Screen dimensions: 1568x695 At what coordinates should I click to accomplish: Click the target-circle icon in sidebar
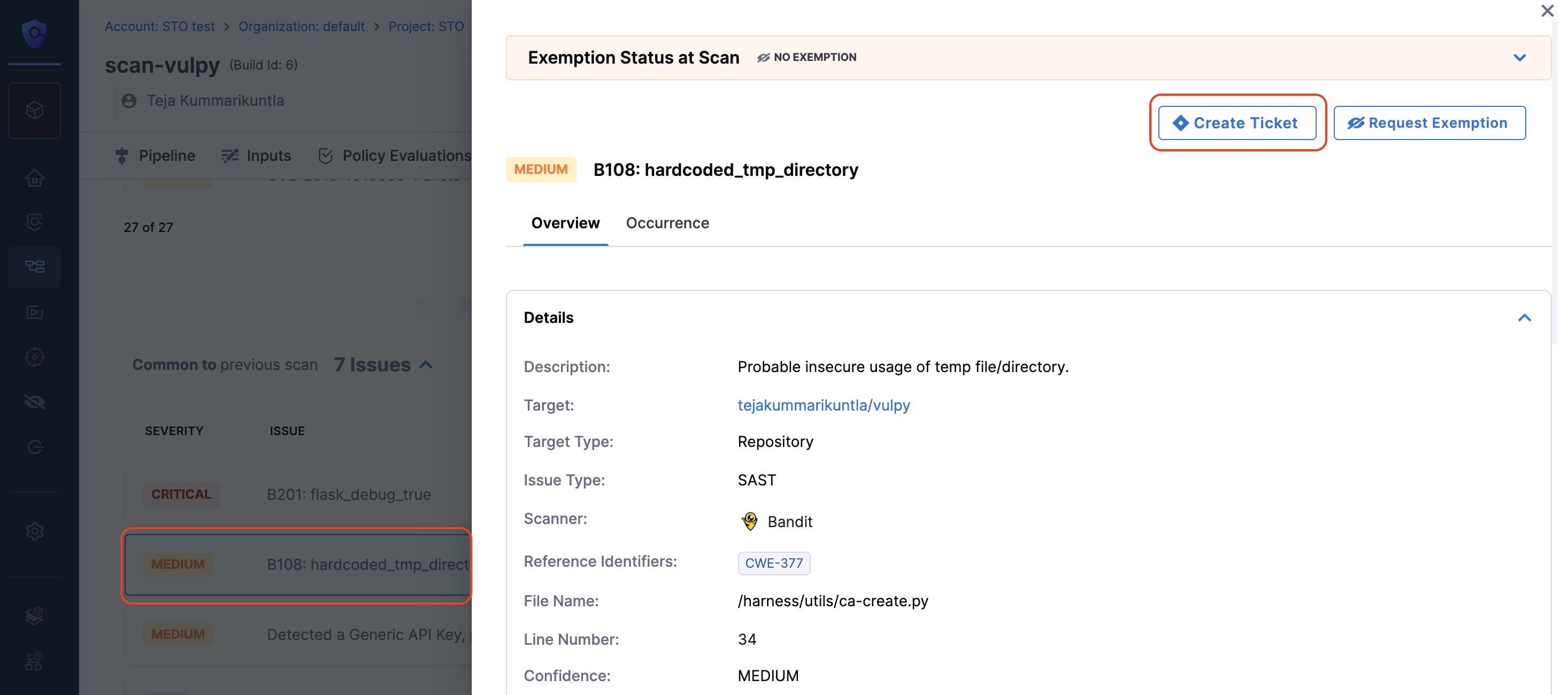pyautogui.click(x=35, y=357)
